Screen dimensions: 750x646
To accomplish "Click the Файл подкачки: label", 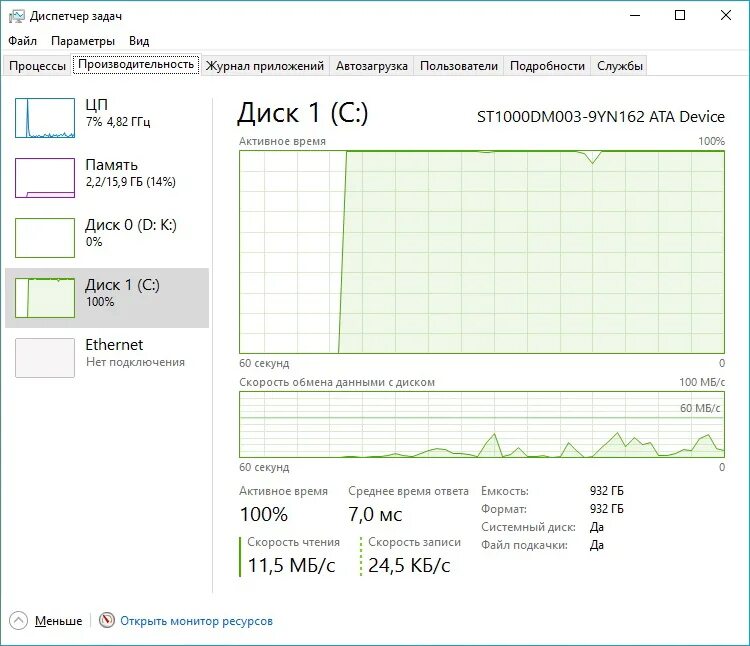I will pyautogui.click(x=524, y=545).
